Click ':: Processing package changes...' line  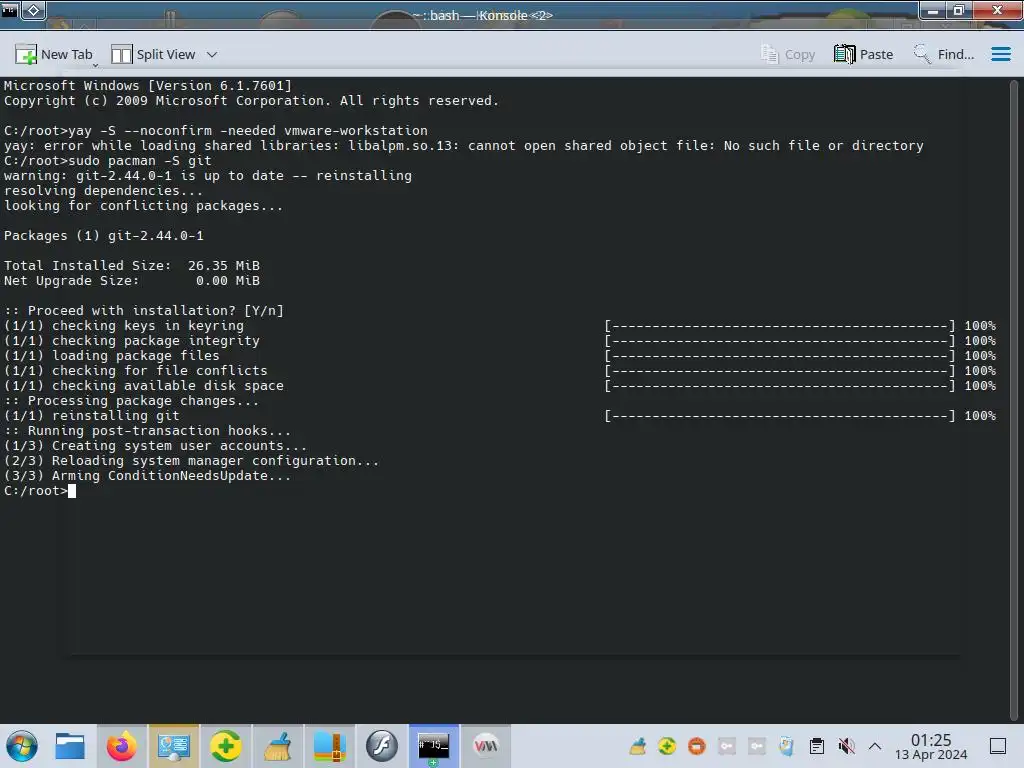[x=131, y=401]
